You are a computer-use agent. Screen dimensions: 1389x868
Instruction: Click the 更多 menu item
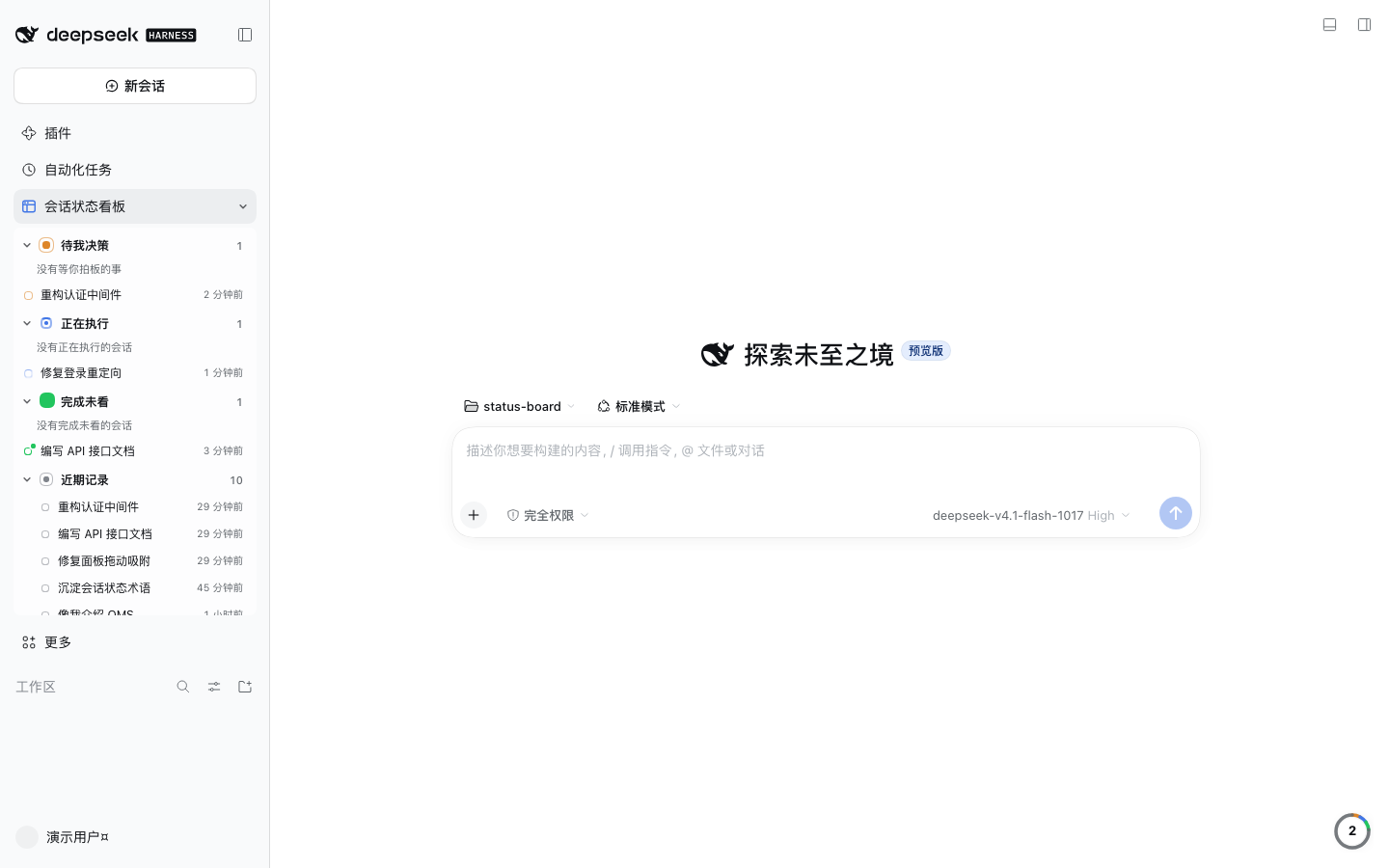point(135,642)
